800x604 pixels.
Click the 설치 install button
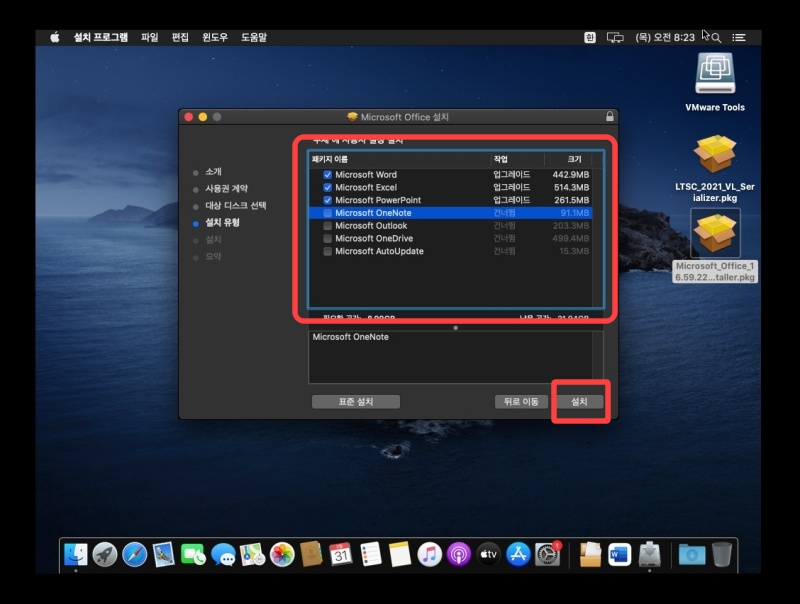(x=580, y=402)
